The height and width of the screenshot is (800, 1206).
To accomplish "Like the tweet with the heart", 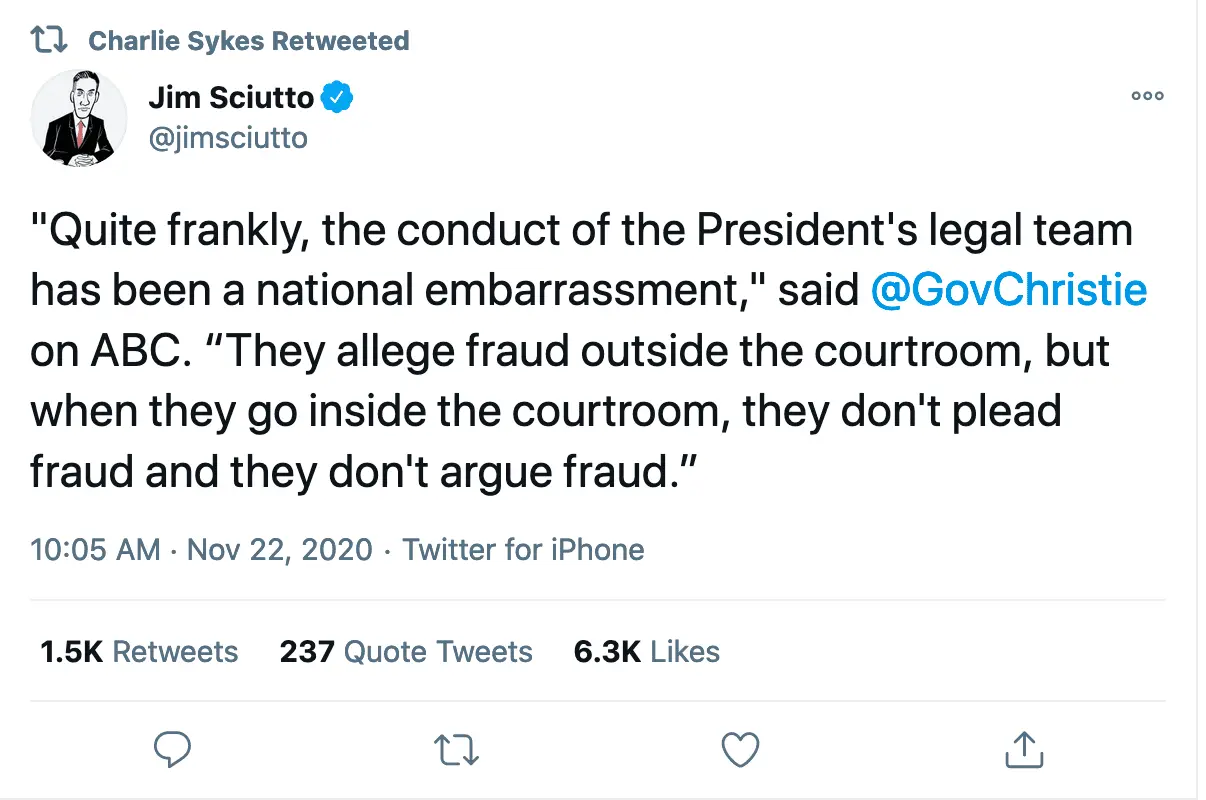I will click(x=741, y=748).
